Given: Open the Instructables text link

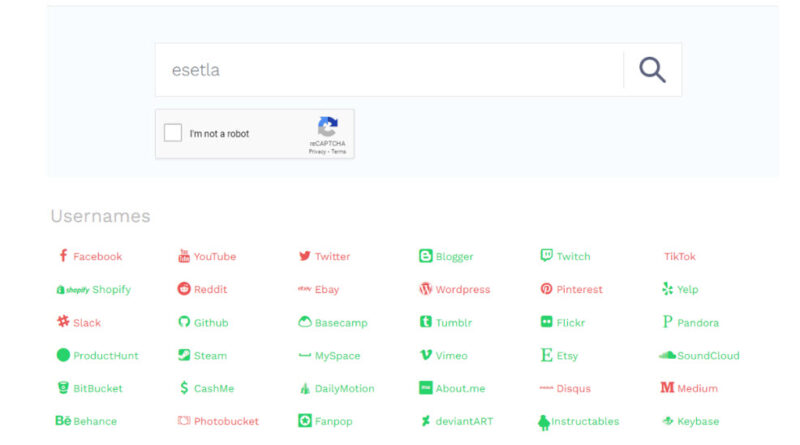Looking at the screenshot, I should (585, 421).
